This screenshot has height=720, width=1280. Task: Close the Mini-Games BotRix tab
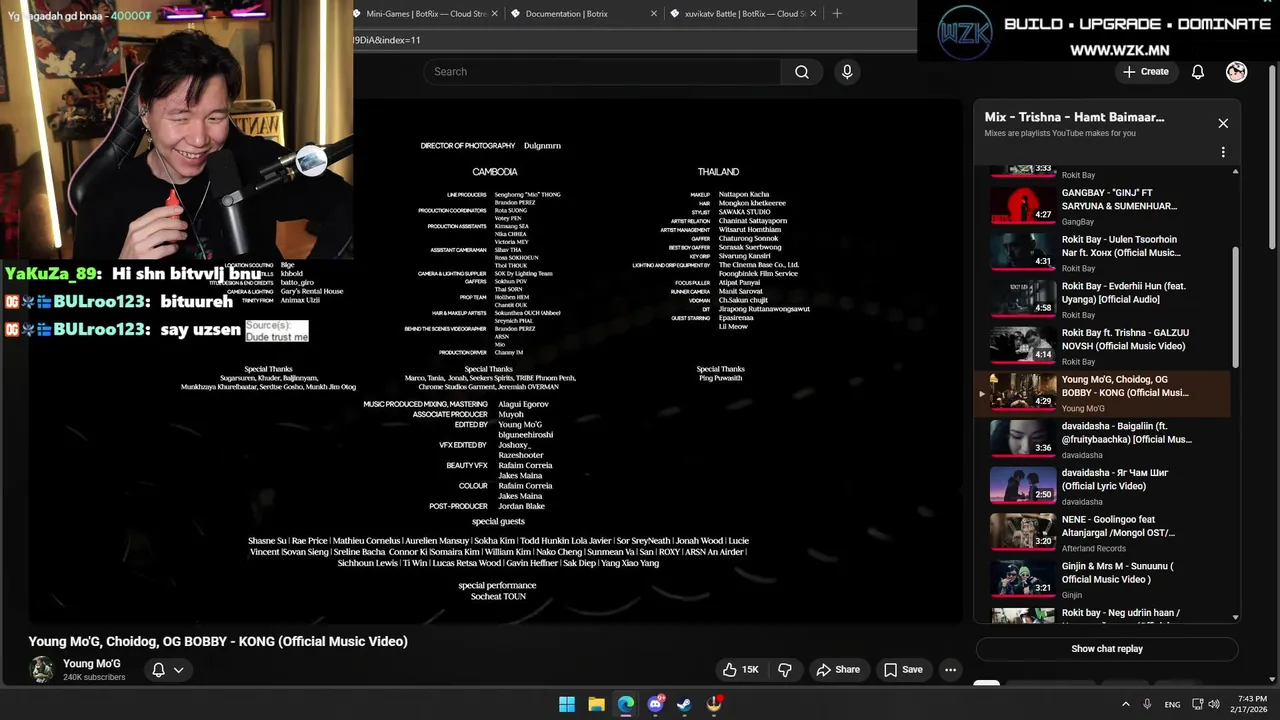click(x=497, y=14)
